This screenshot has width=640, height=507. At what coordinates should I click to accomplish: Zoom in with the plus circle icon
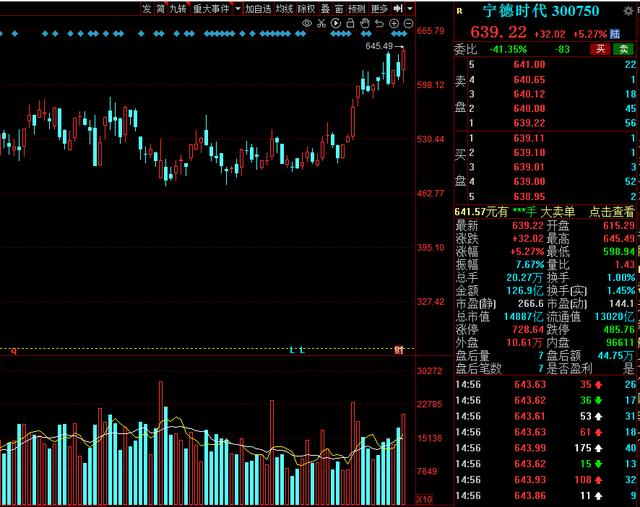pos(394,24)
